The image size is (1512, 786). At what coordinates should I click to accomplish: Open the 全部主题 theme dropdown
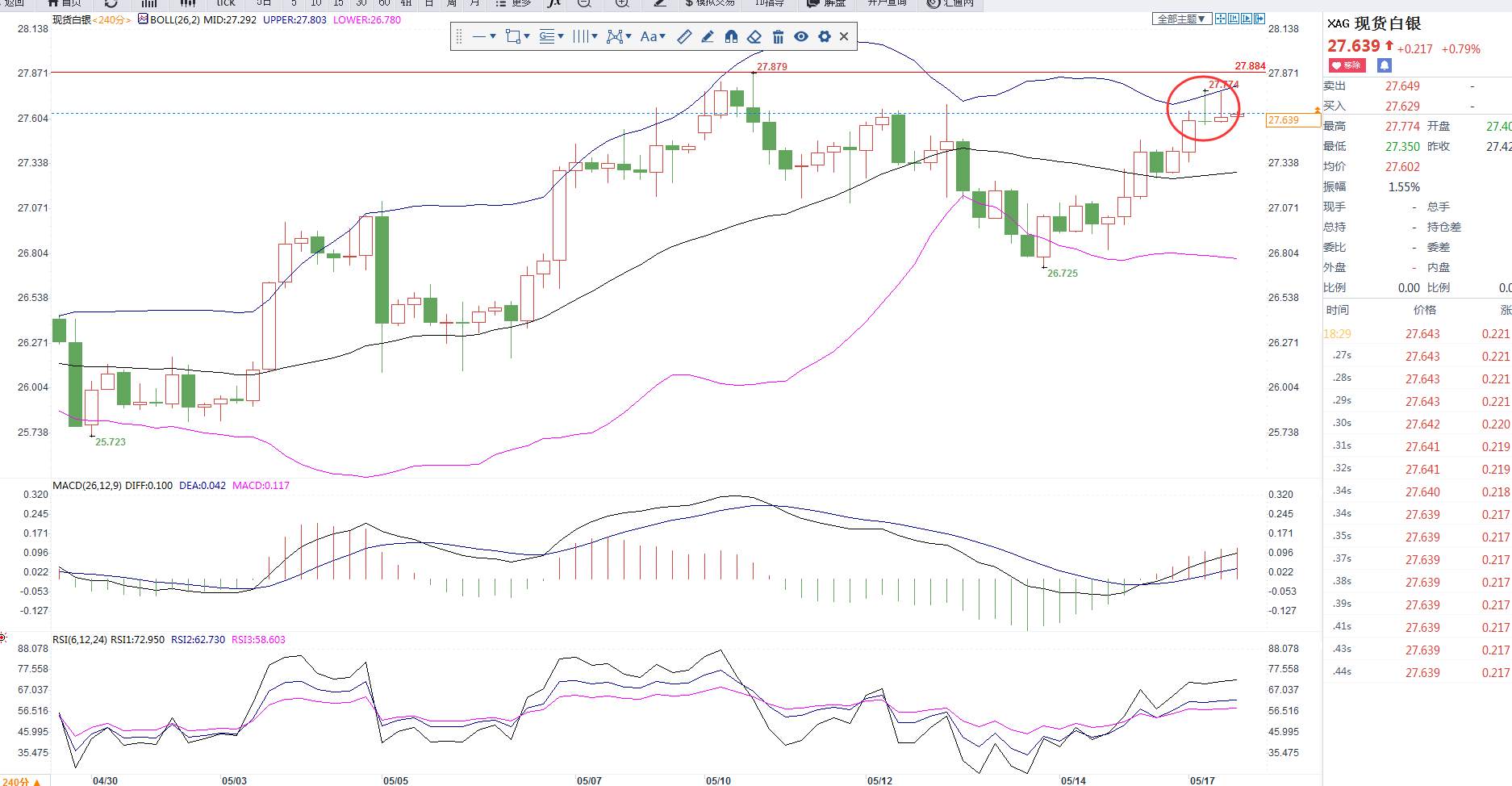click(1181, 19)
